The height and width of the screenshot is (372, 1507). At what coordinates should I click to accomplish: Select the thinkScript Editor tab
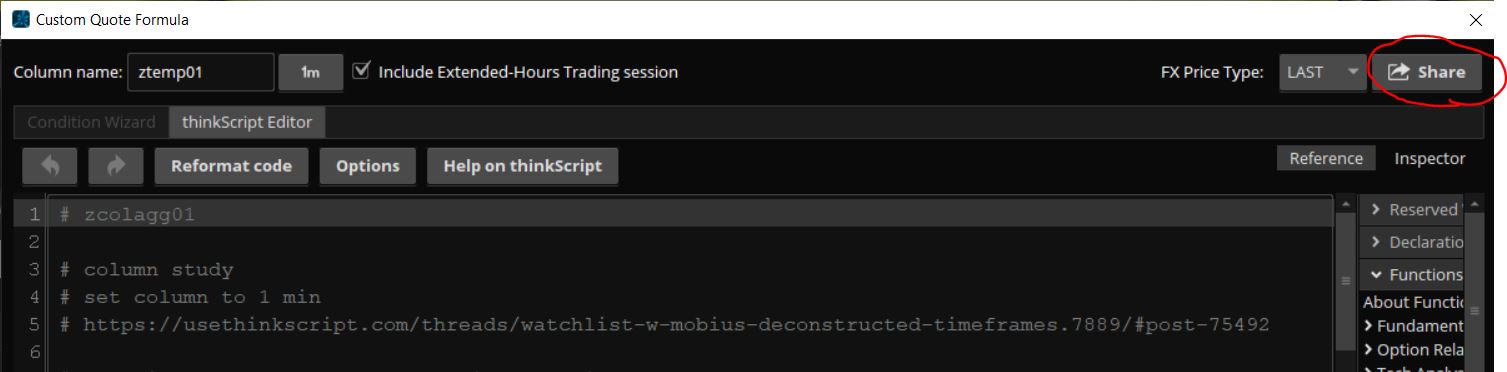pos(247,122)
